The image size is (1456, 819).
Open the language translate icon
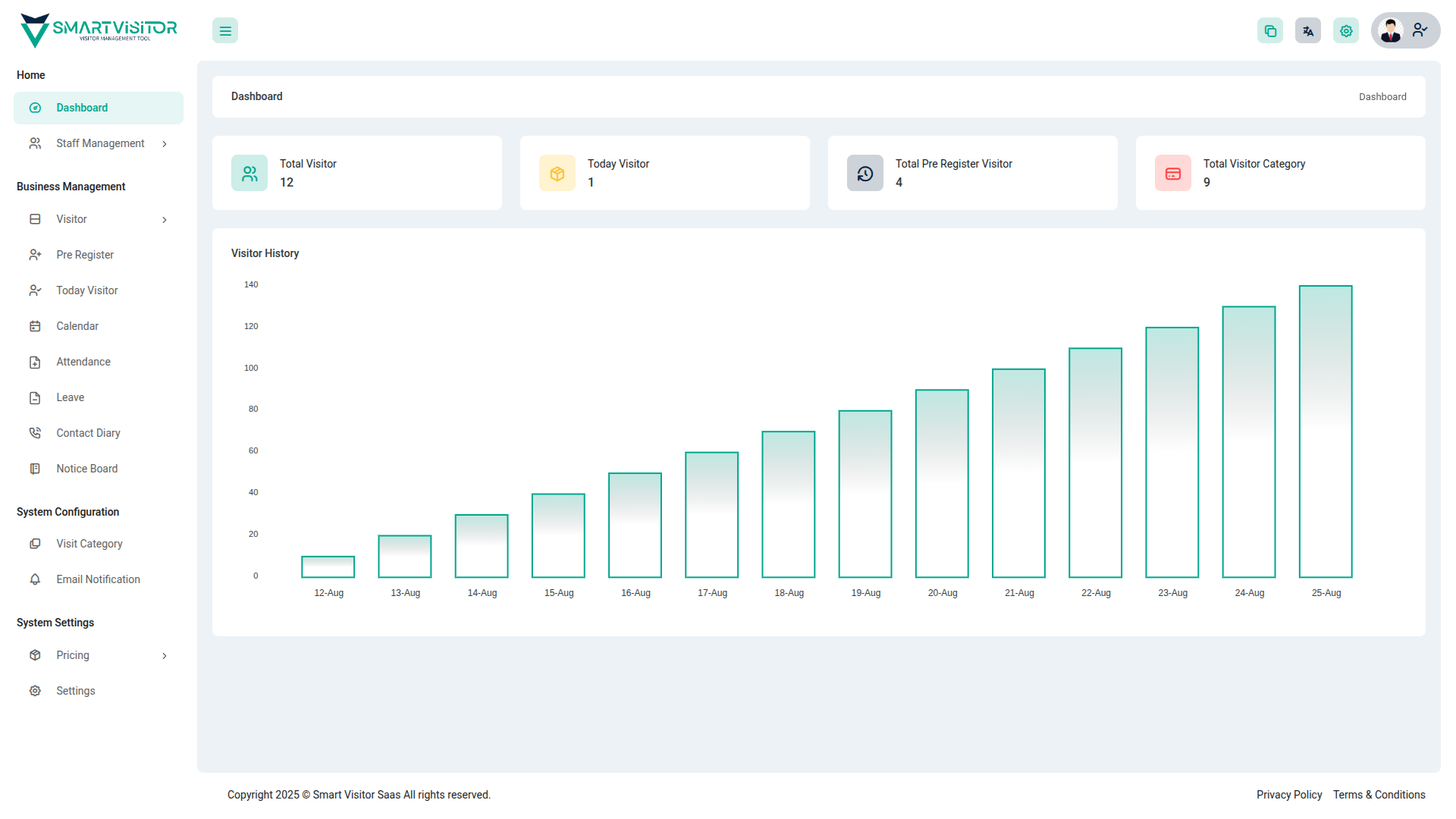click(1308, 31)
